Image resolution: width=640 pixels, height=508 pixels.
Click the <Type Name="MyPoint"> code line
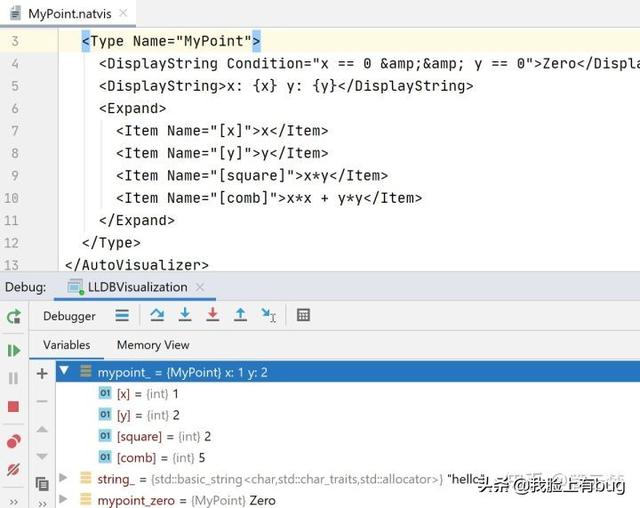point(171,41)
